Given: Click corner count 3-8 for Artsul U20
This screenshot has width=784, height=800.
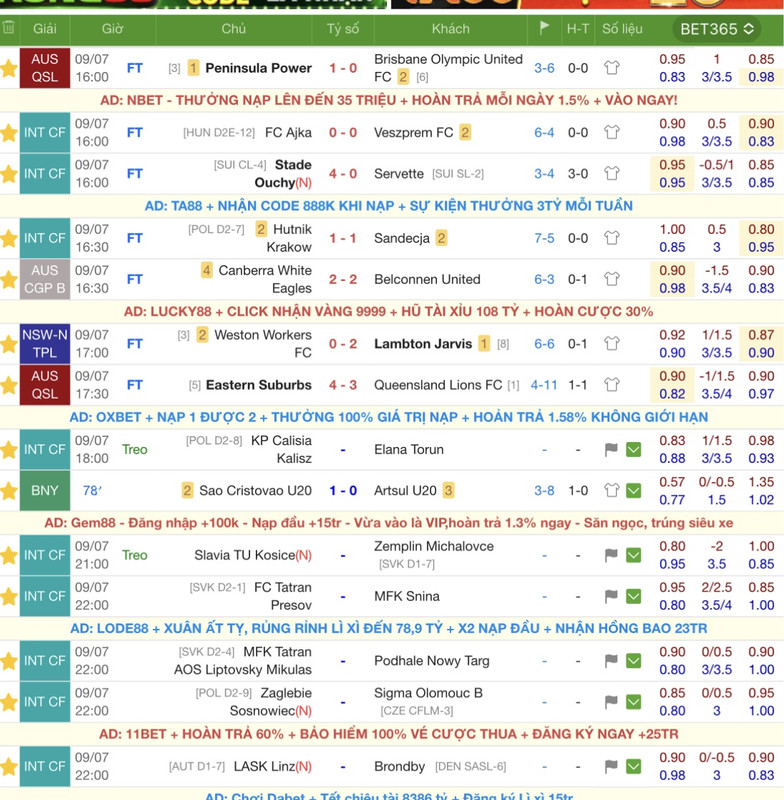Looking at the screenshot, I should (544, 490).
